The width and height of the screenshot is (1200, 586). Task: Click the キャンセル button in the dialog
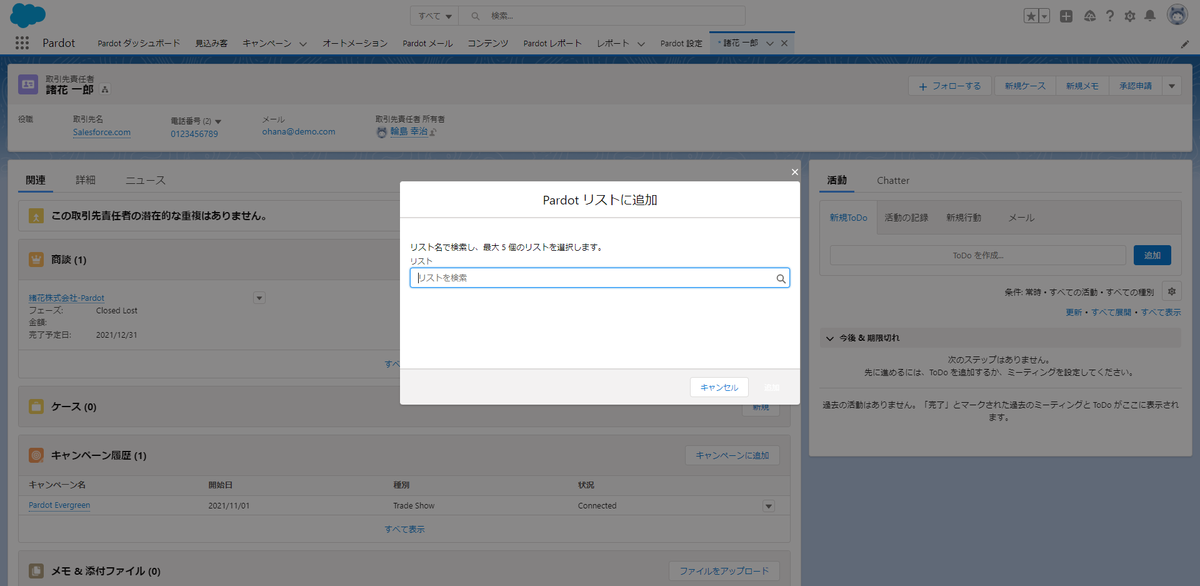point(719,387)
